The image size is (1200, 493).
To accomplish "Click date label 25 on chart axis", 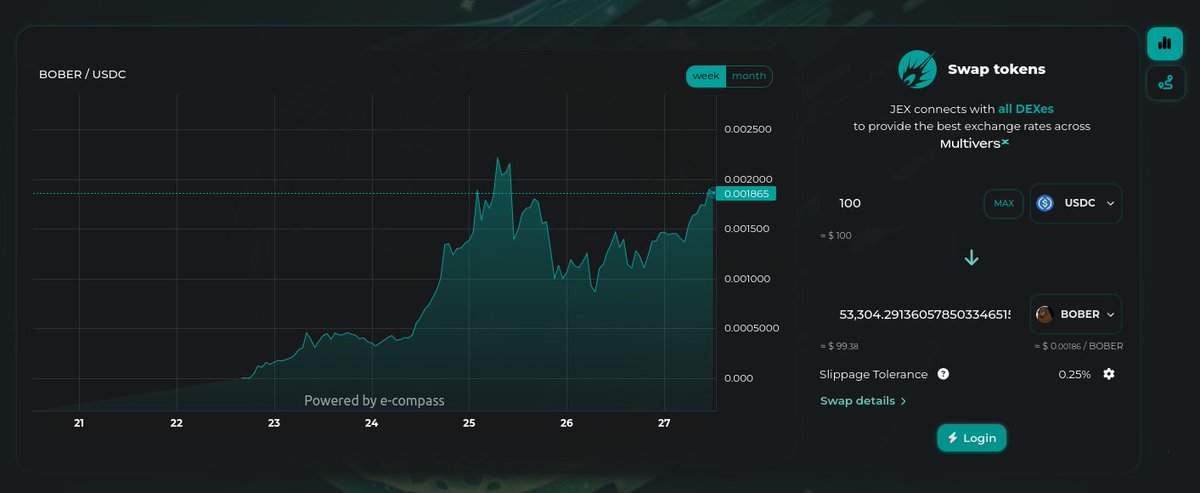I will [469, 424].
